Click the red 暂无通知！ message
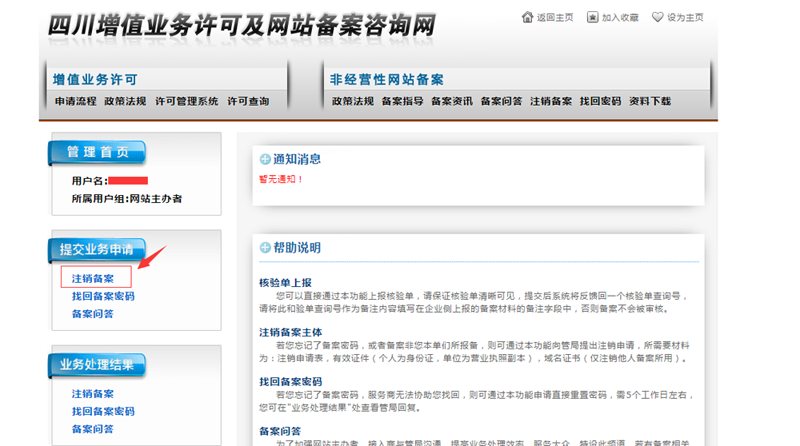 coord(281,180)
